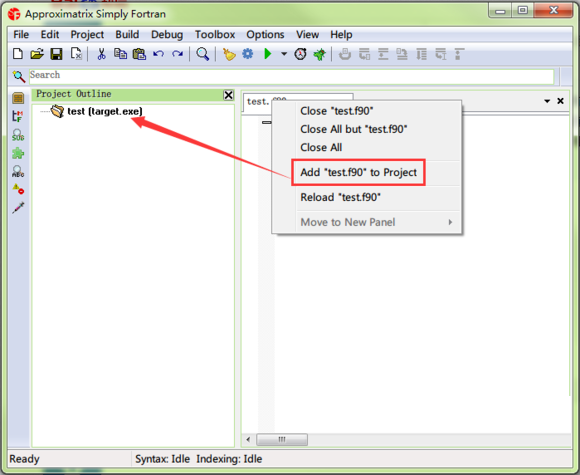Click in the Search input field
This screenshot has width=580, height=475.
point(291,76)
